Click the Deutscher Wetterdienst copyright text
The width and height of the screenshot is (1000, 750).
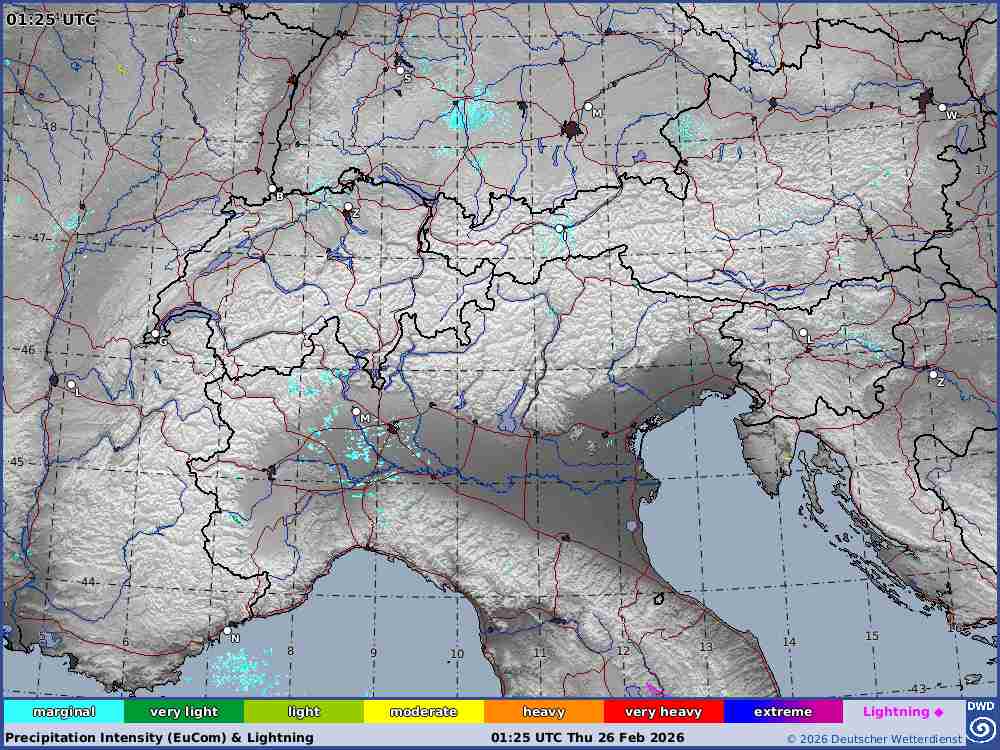coord(873,739)
